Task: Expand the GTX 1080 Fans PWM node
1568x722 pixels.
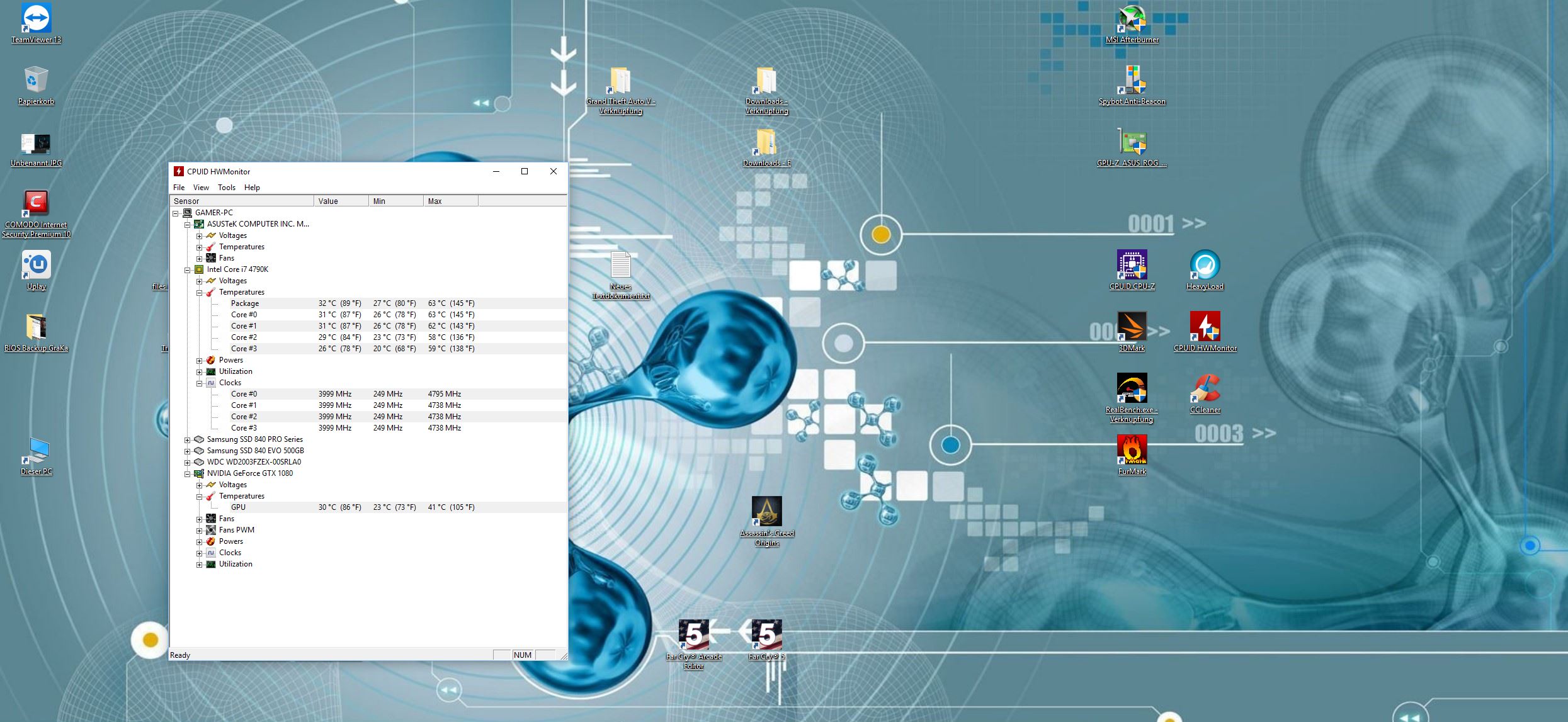Action: coord(199,531)
